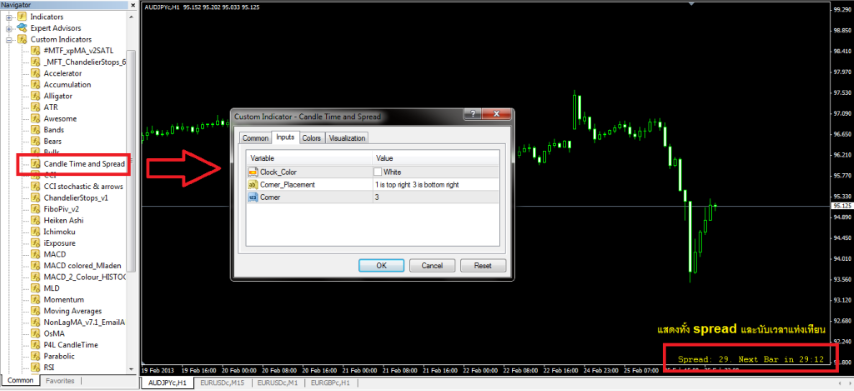This screenshot has width=854, height=391.
Task: Switch to the EURUSDc,M15 chart tab
Action: (x=222, y=383)
